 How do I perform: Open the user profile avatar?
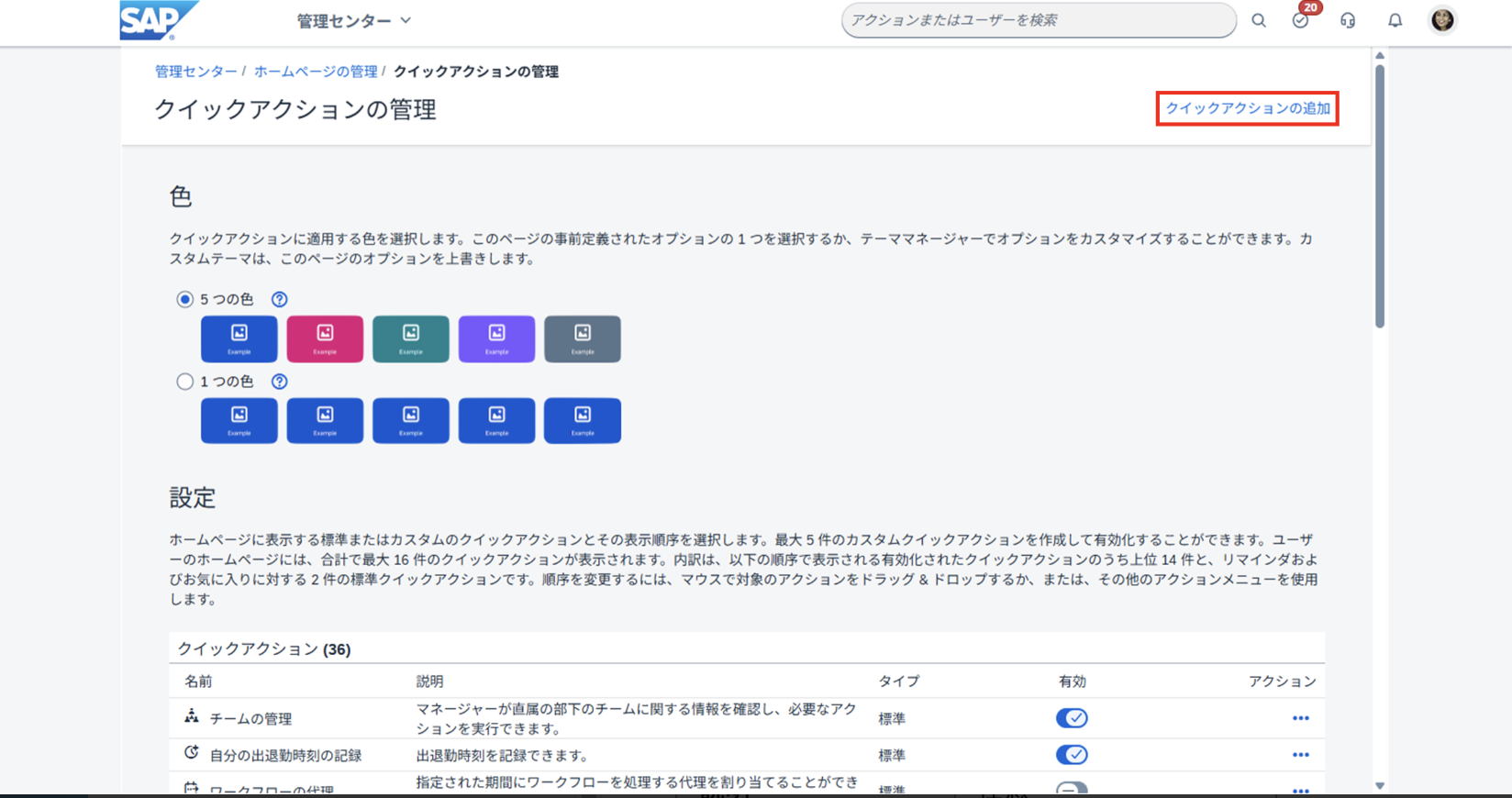click(x=1442, y=20)
